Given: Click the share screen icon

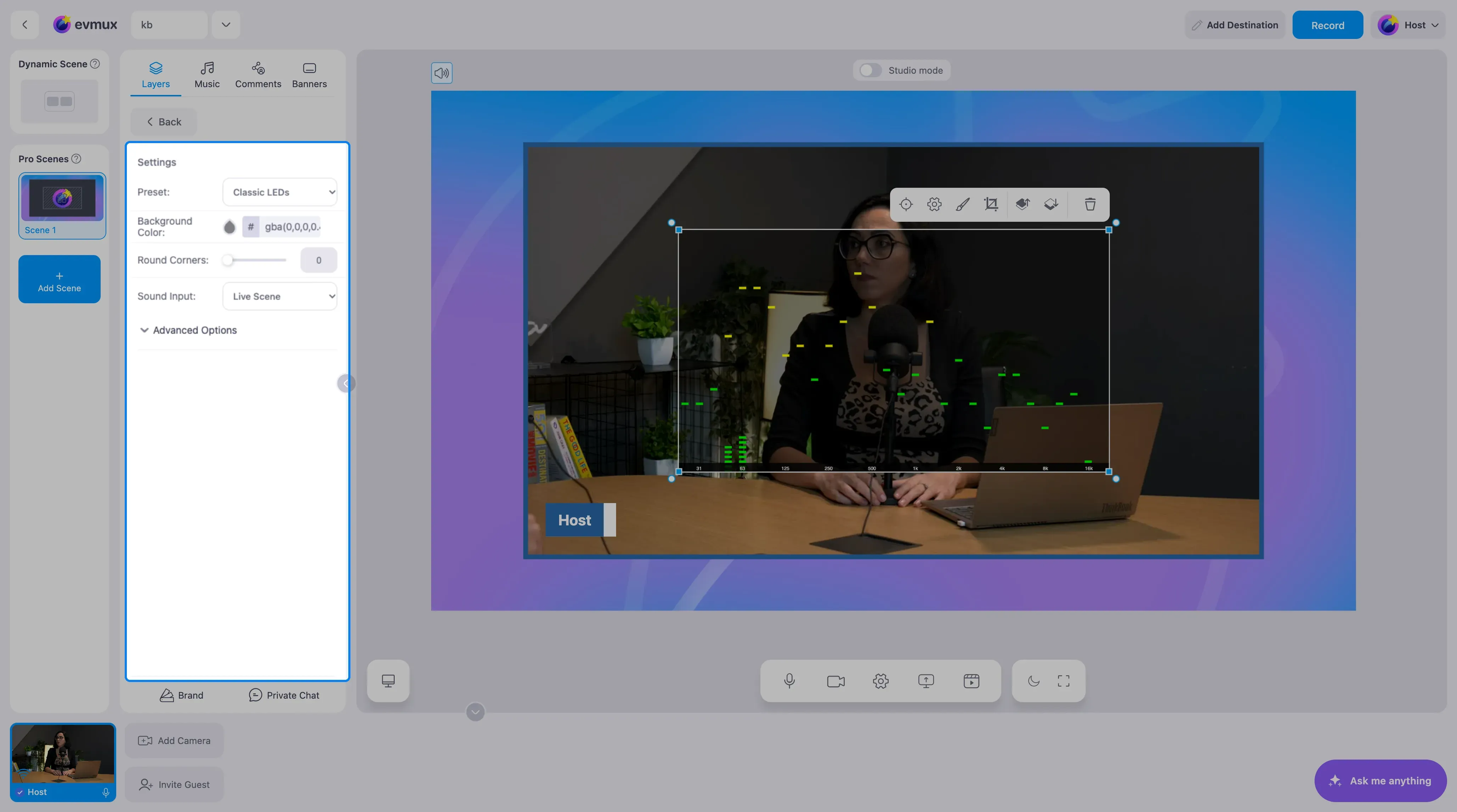Looking at the screenshot, I should click(926, 681).
